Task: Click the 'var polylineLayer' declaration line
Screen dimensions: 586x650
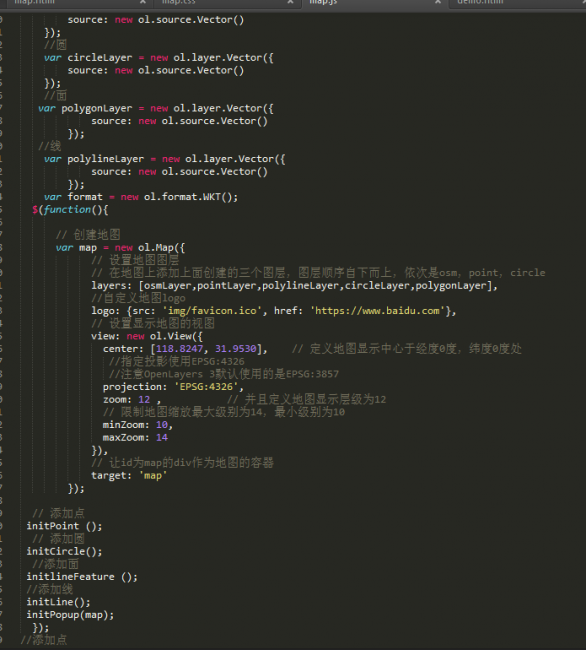Action: [x=165, y=159]
